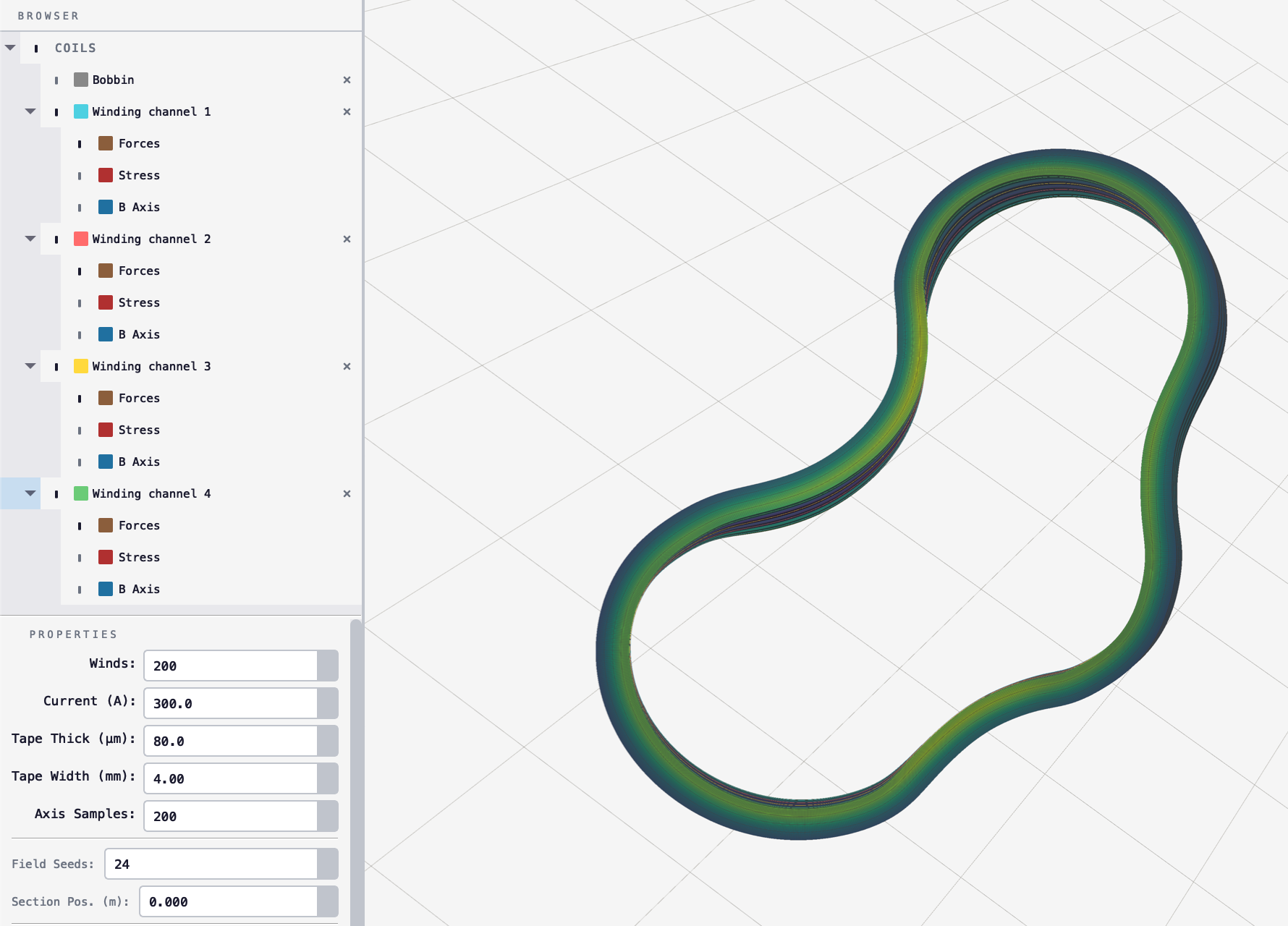Toggle visibility of Winding channel 3
This screenshot has width=1288, height=926.
pos(56,367)
